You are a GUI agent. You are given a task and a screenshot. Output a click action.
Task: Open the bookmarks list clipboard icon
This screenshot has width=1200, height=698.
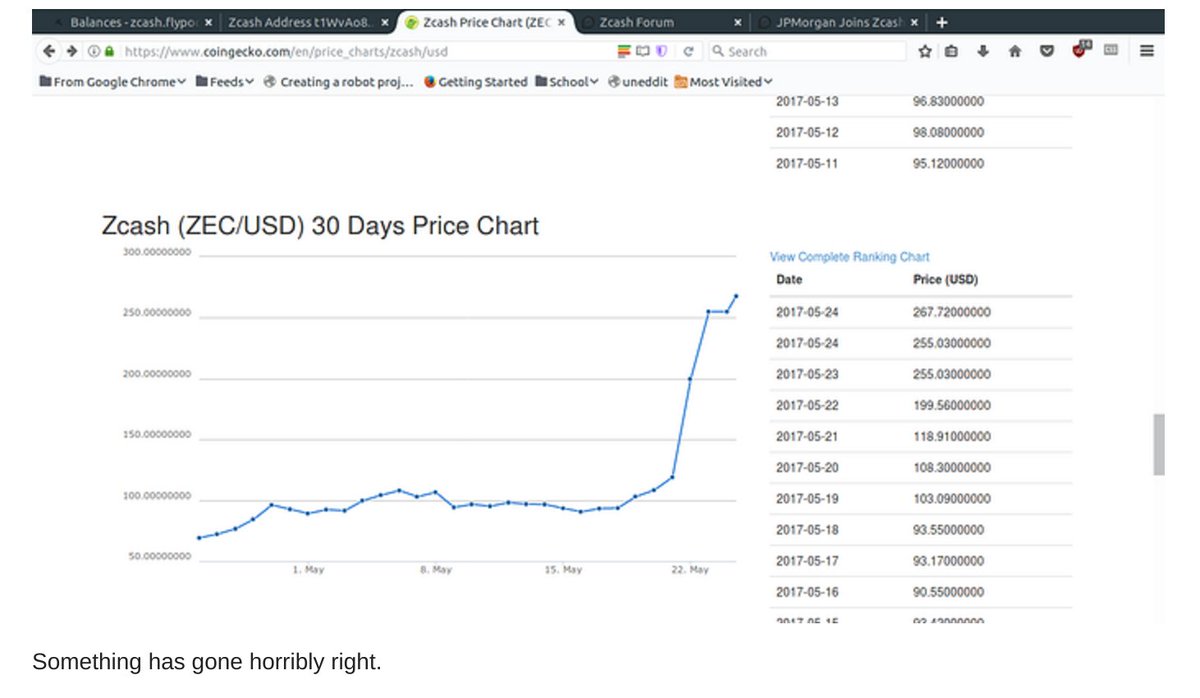[x=951, y=51]
